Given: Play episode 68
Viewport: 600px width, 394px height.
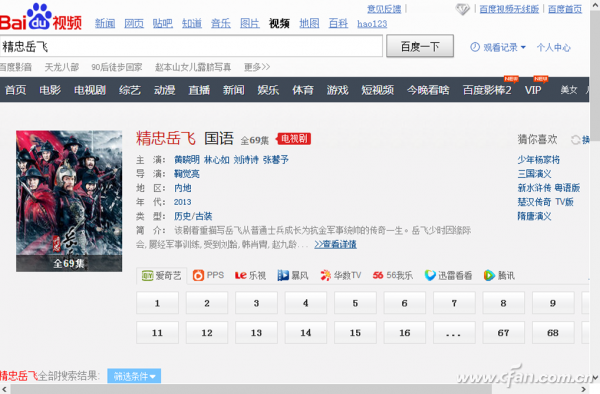Looking at the screenshot, I should coord(553,333).
